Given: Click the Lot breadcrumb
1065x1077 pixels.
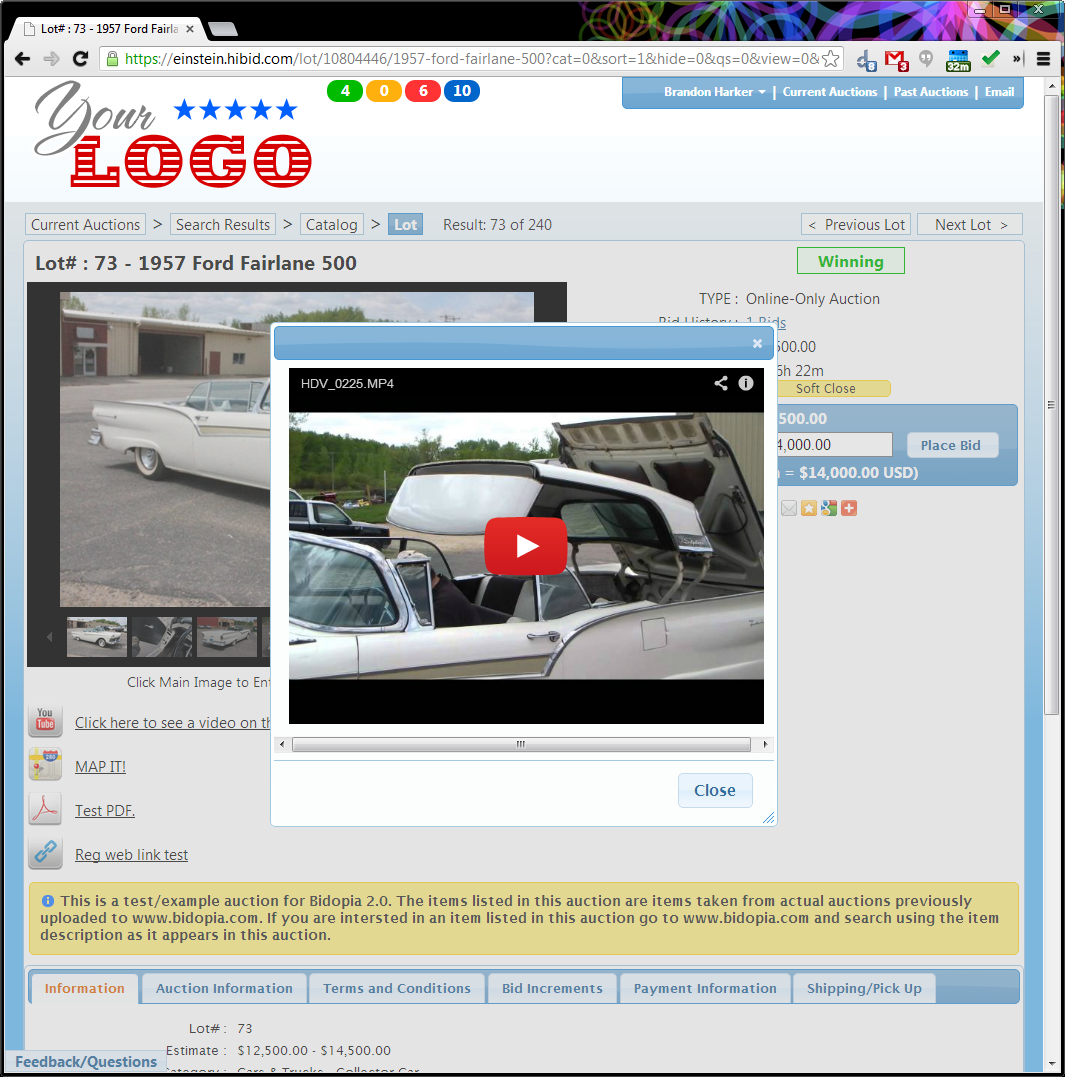Looking at the screenshot, I should coord(405,225).
